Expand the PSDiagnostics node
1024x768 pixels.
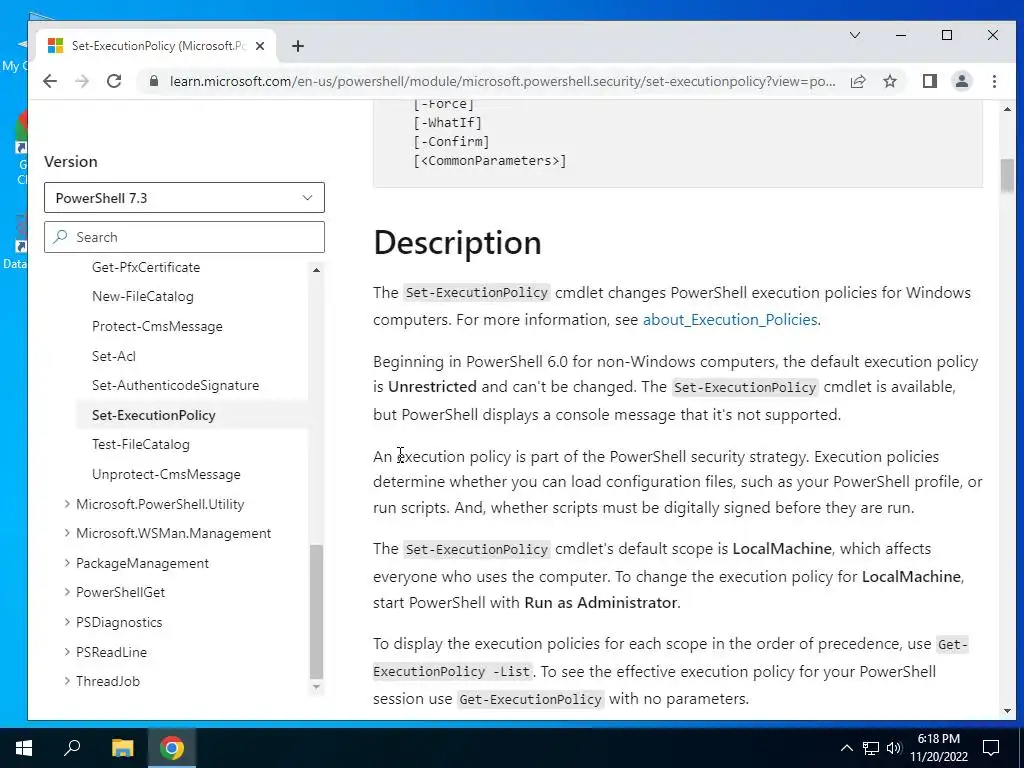67,622
